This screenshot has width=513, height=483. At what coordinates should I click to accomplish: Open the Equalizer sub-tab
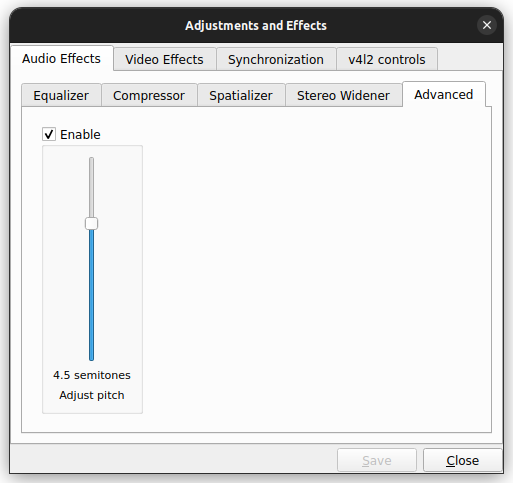tap(61, 95)
